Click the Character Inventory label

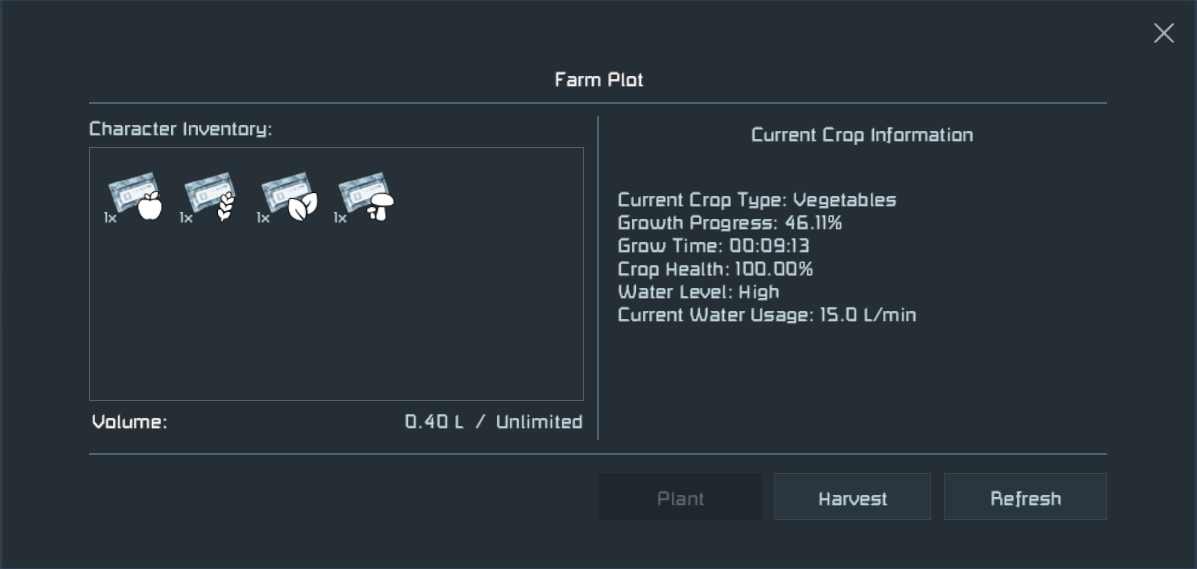click(x=181, y=129)
